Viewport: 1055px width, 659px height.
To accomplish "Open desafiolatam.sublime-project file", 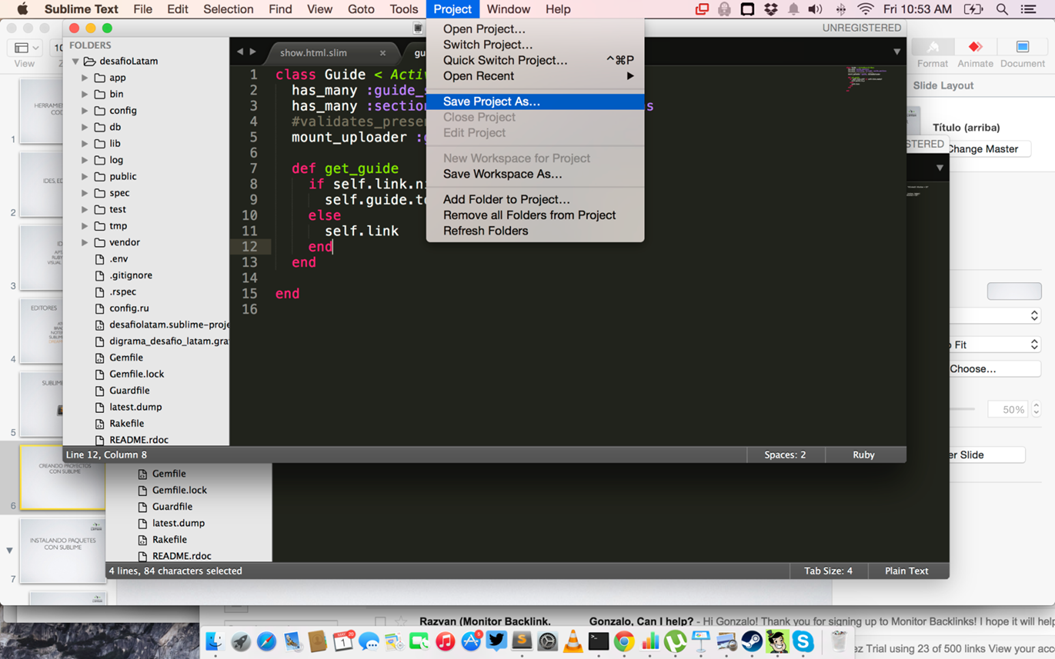I will [x=169, y=324].
